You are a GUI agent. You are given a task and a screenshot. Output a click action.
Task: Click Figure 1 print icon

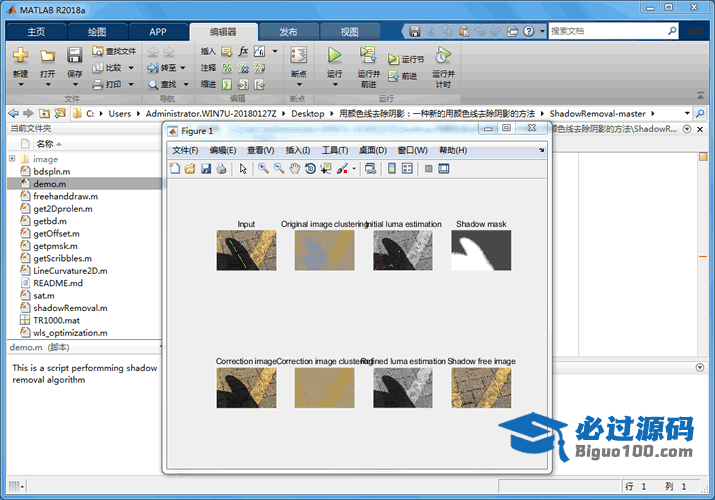(x=221, y=169)
